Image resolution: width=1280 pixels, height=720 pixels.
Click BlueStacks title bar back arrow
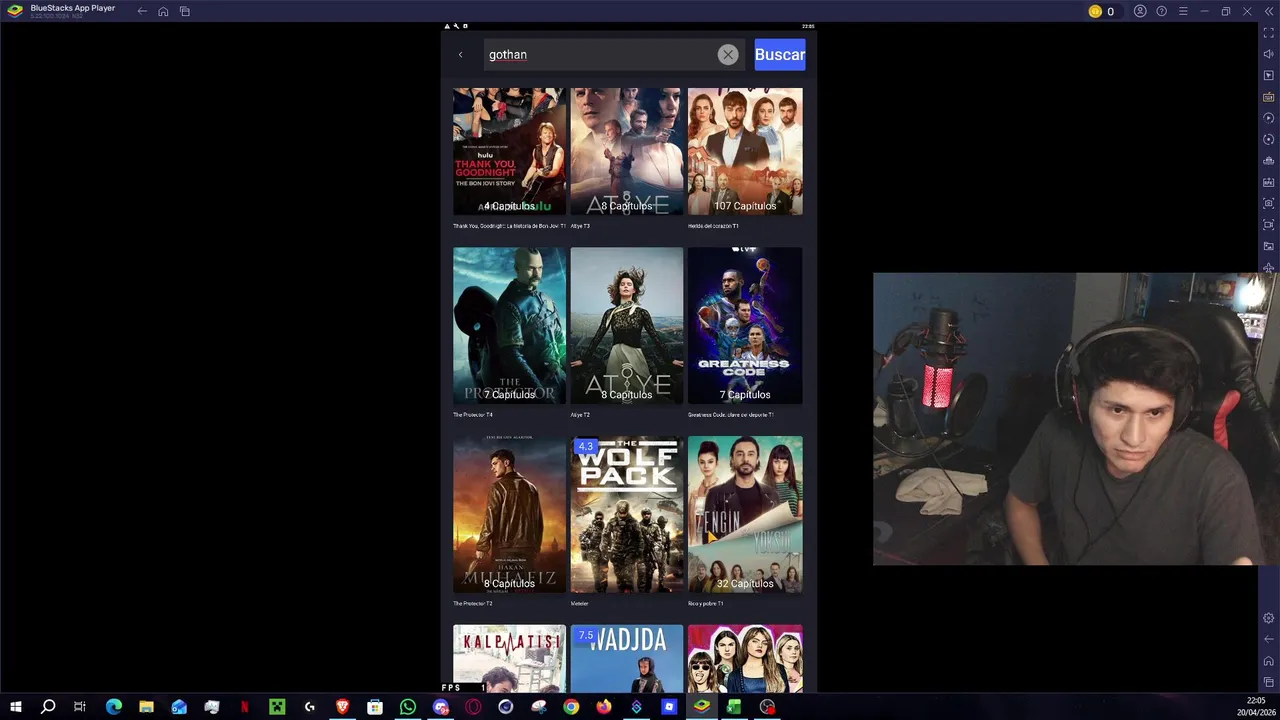pos(142,11)
